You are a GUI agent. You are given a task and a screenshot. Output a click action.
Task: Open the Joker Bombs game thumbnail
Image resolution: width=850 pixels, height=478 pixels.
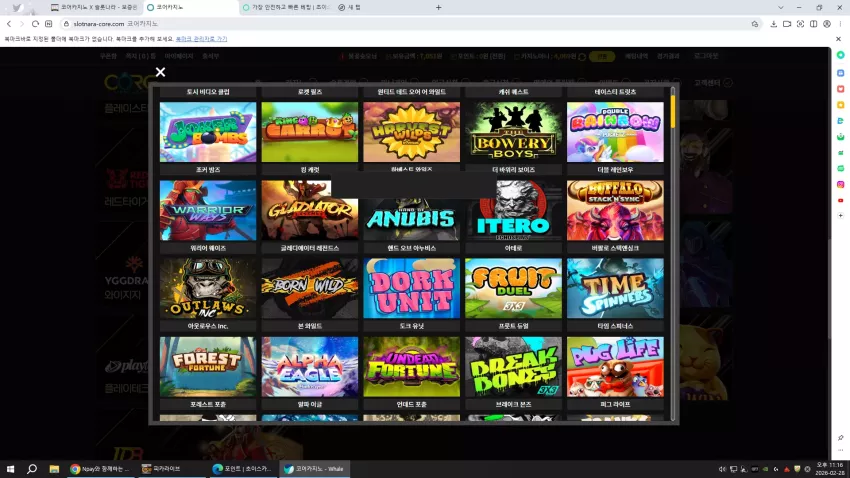tap(208, 132)
